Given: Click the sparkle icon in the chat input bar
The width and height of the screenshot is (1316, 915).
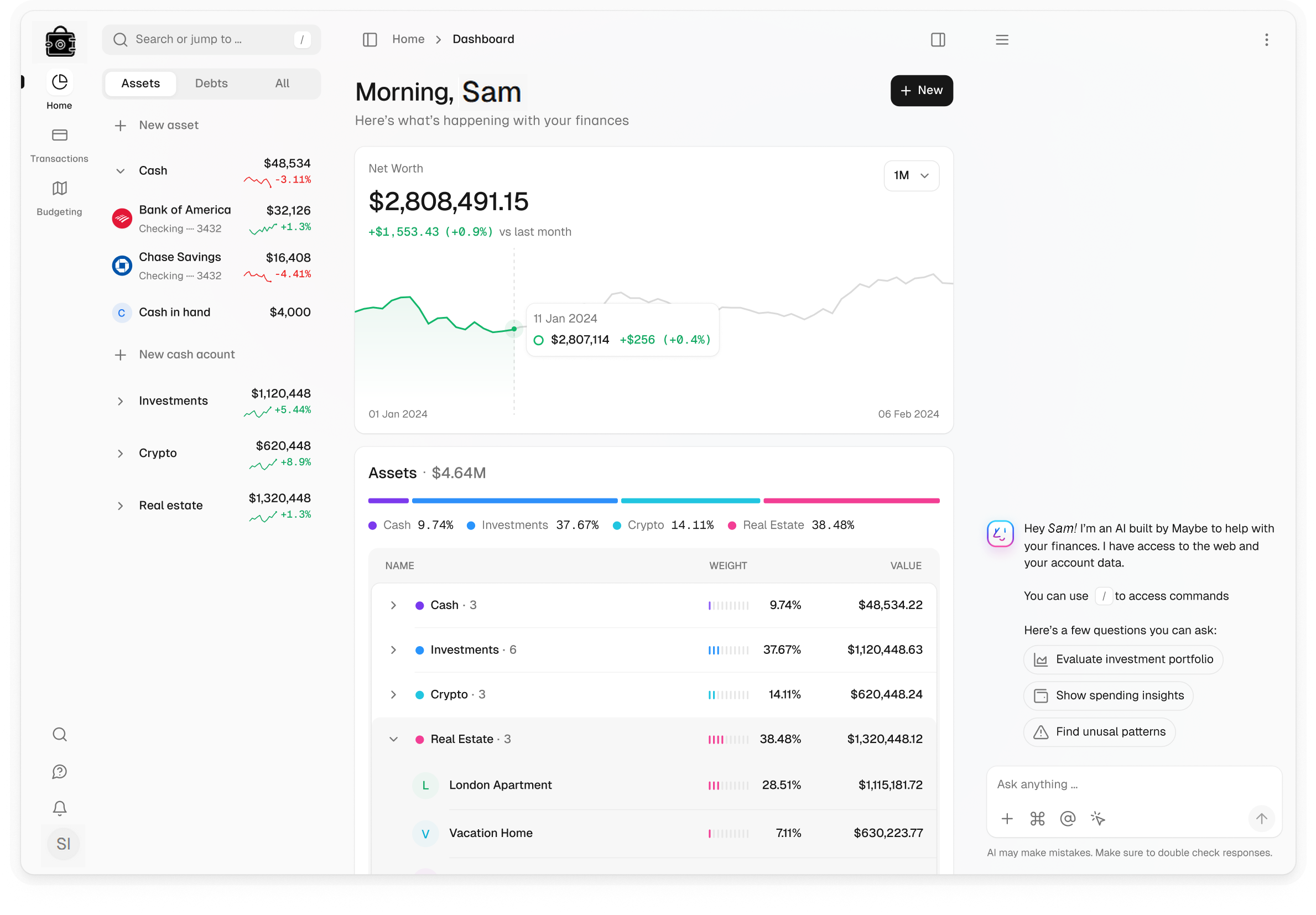Looking at the screenshot, I should [1097, 819].
